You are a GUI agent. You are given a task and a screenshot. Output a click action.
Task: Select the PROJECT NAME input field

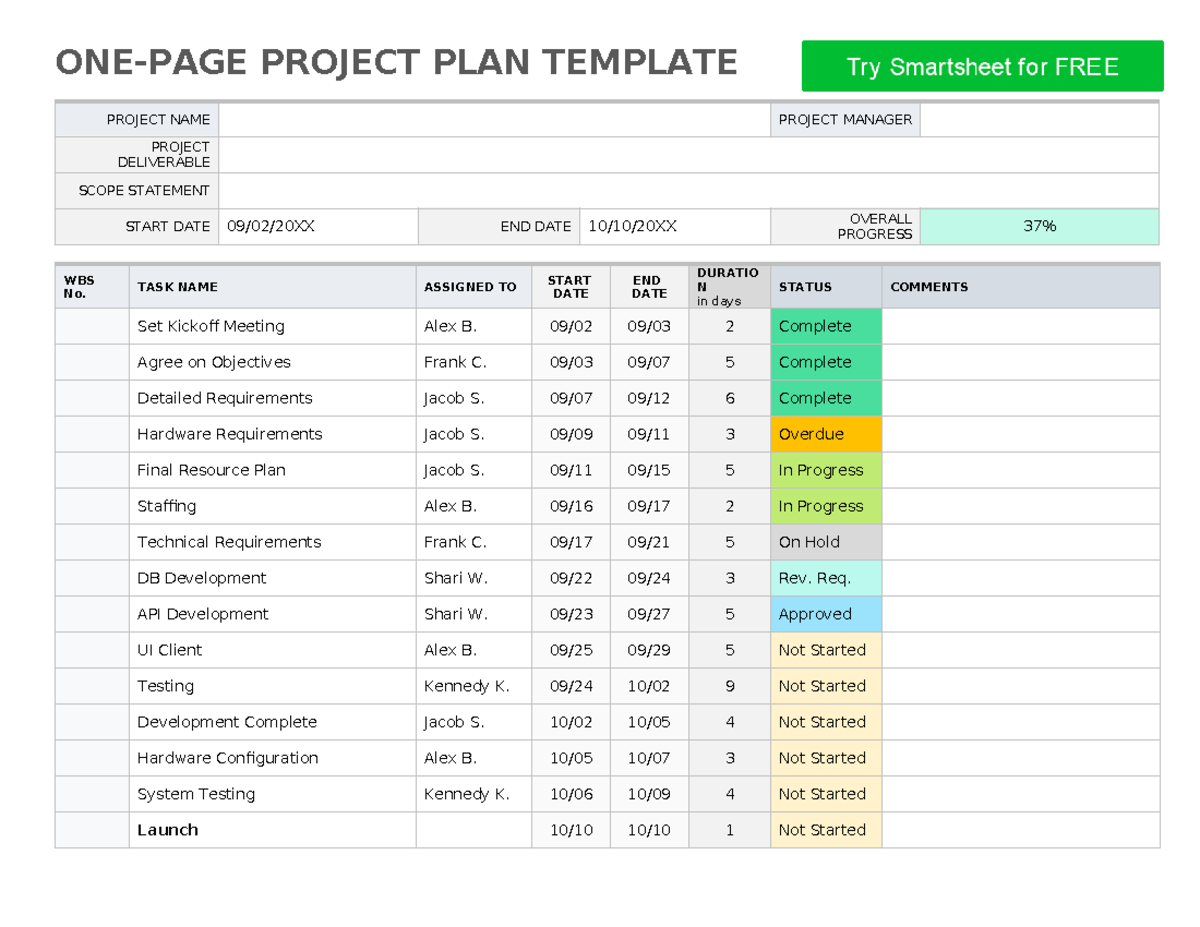[x=495, y=119]
